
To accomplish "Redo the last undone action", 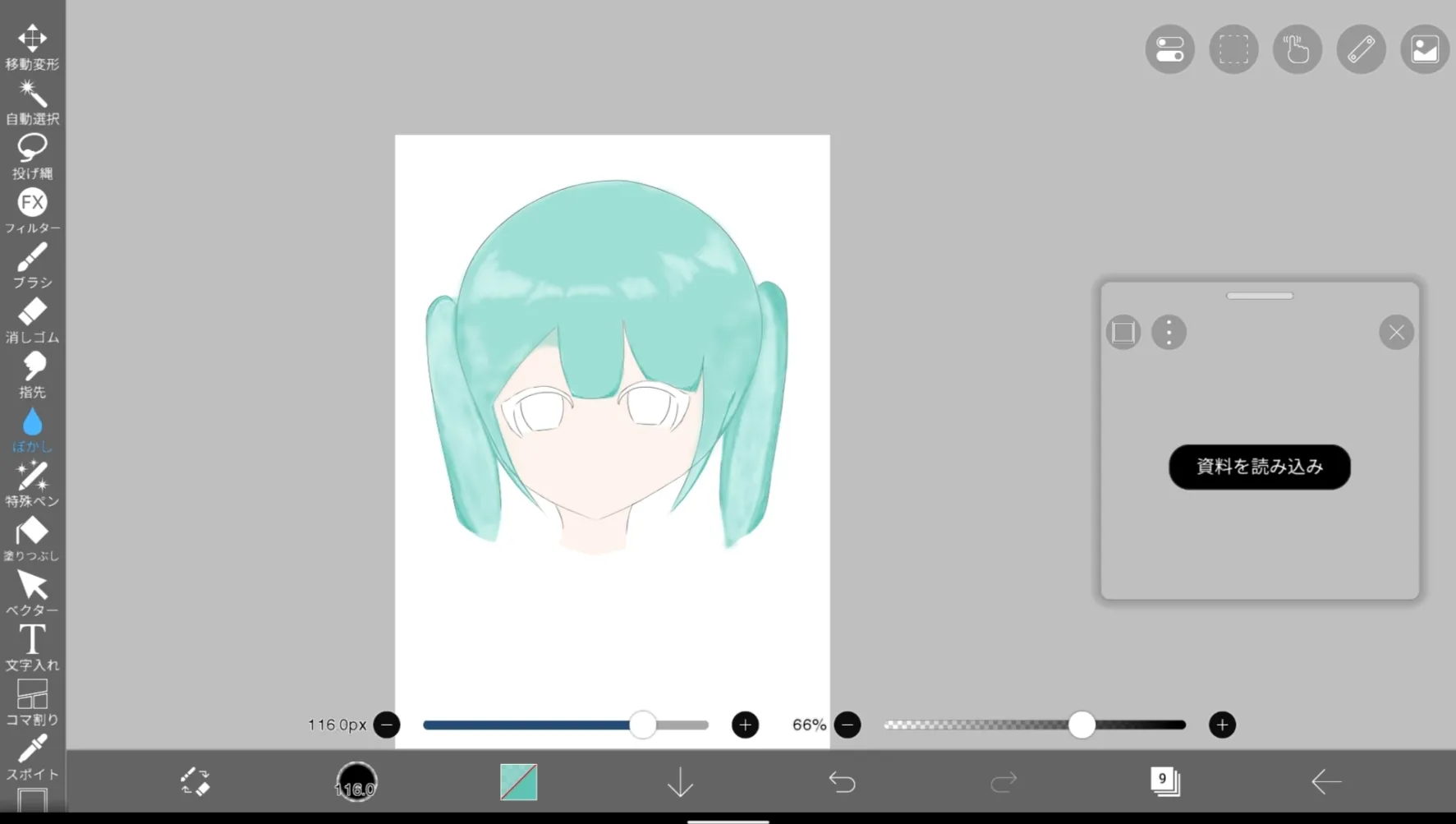I will [1004, 781].
